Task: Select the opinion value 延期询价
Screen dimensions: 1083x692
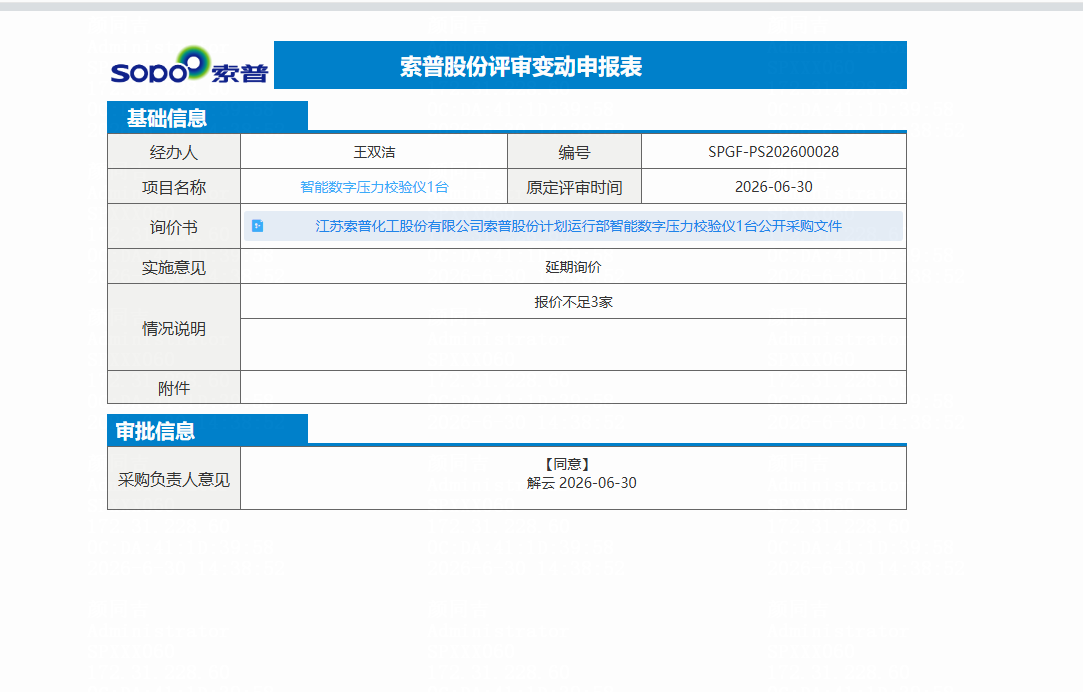Action: [x=573, y=267]
